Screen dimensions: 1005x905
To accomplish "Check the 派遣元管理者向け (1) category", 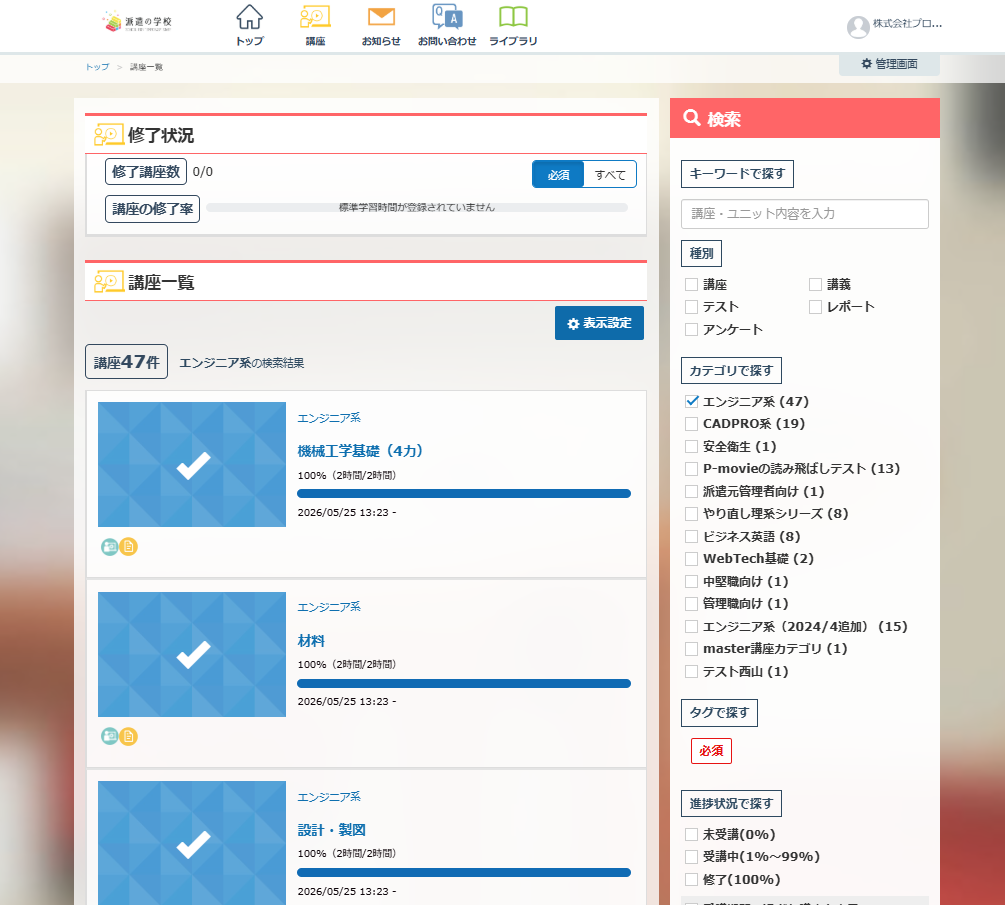I will pos(691,492).
